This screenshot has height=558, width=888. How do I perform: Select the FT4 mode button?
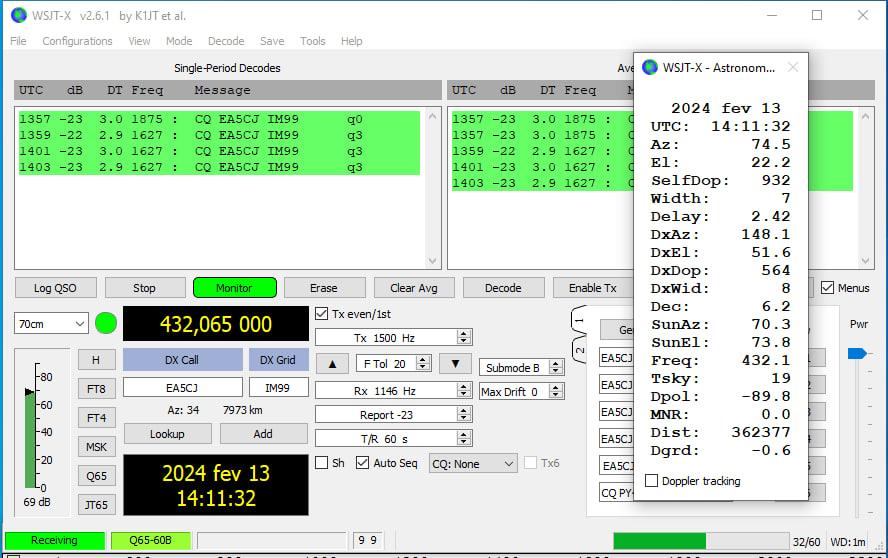[x=96, y=418]
